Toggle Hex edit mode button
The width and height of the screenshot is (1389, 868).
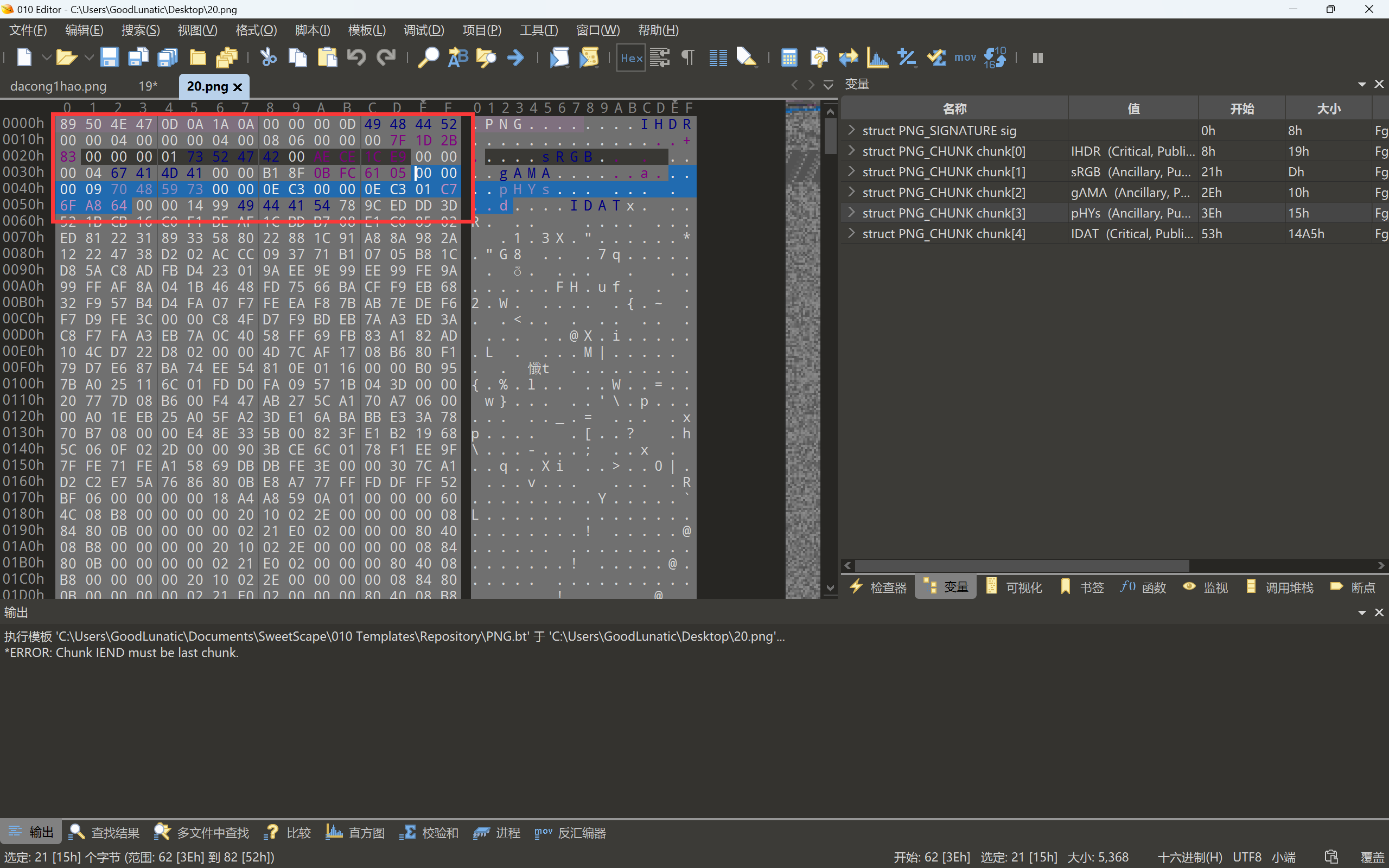click(631, 58)
